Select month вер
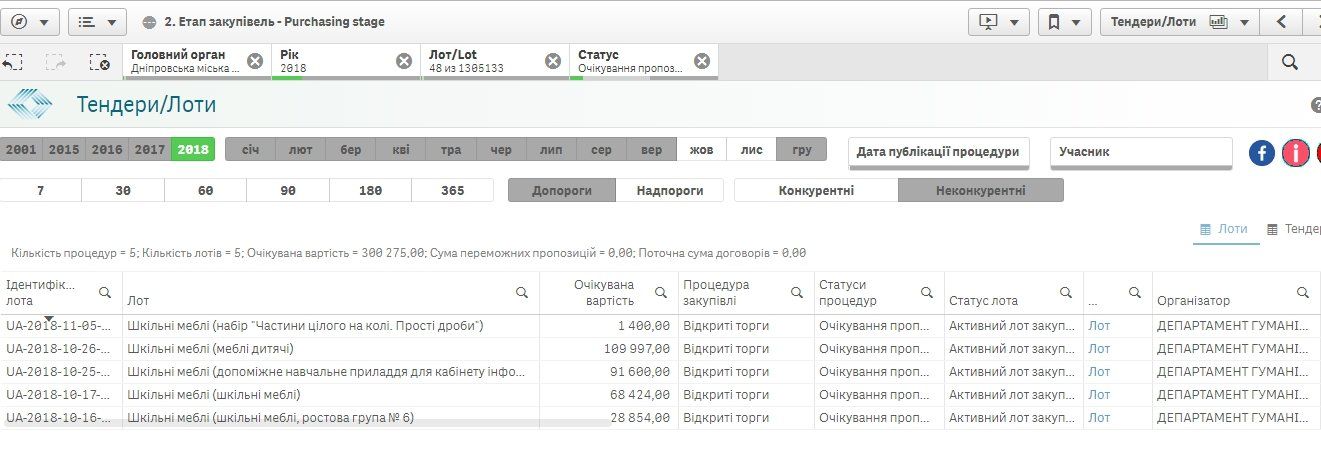 coord(651,149)
